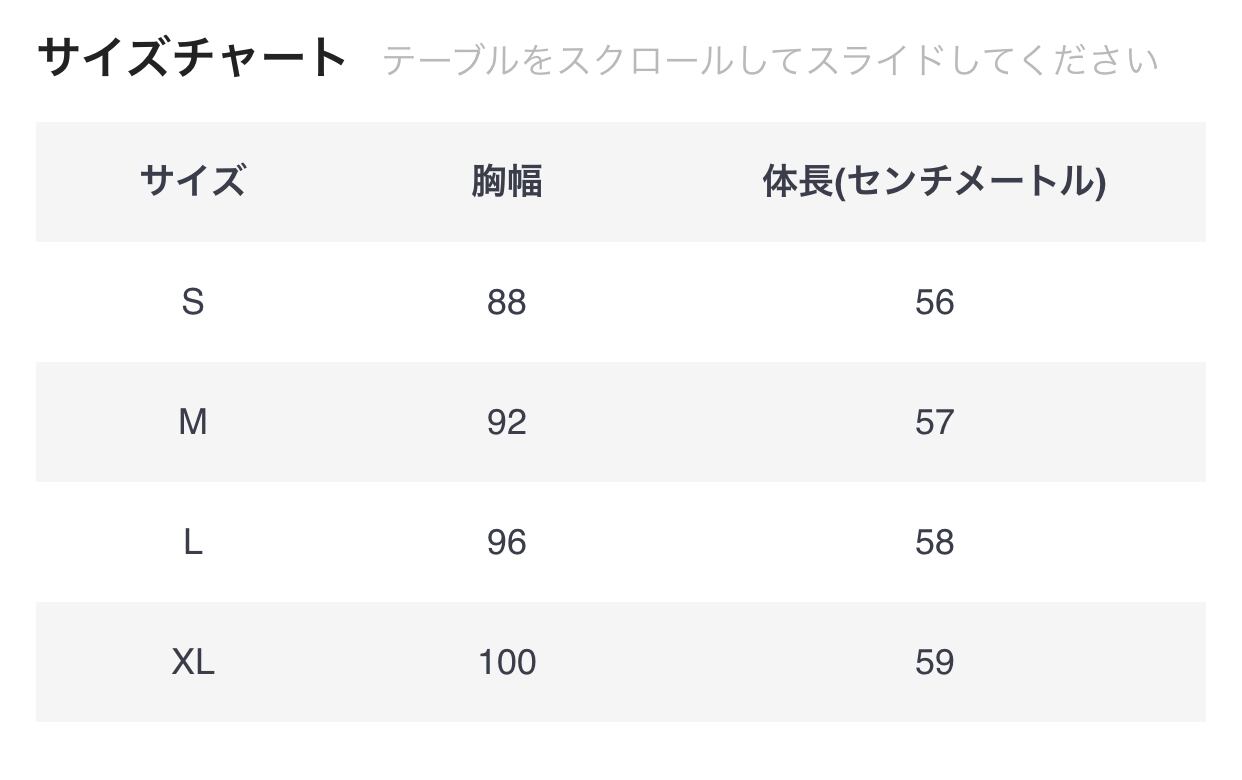Select chest width value 96
Viewport: 1242px width, 780px height.
click(506, 542)
